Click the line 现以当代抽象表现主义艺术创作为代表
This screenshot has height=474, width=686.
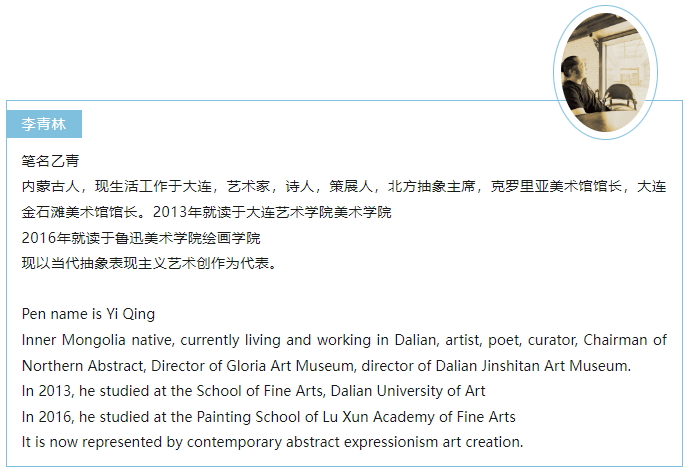click(x=149, y=263)
